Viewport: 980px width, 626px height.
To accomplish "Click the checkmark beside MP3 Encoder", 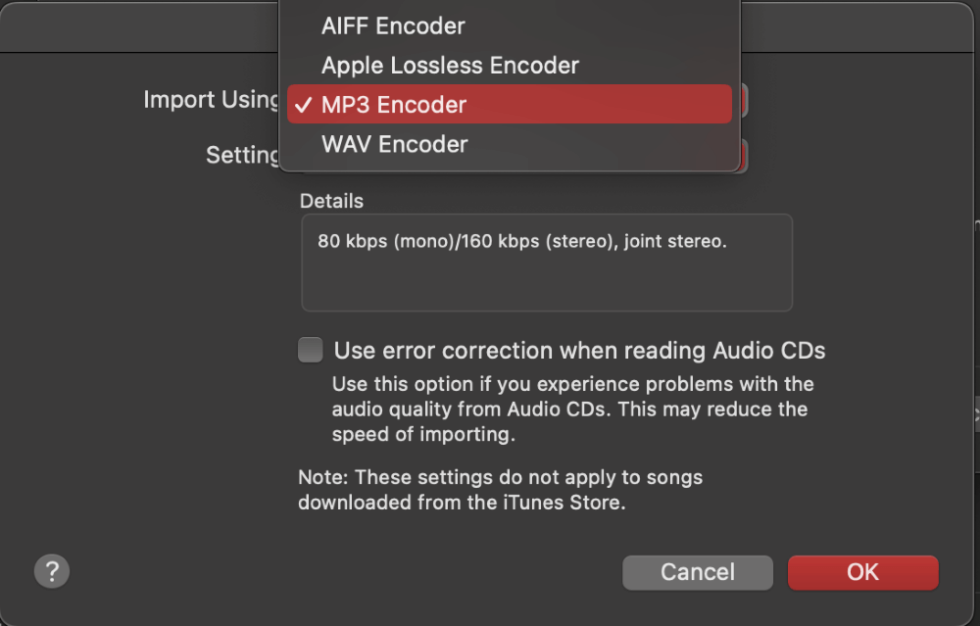I will 302,104.
